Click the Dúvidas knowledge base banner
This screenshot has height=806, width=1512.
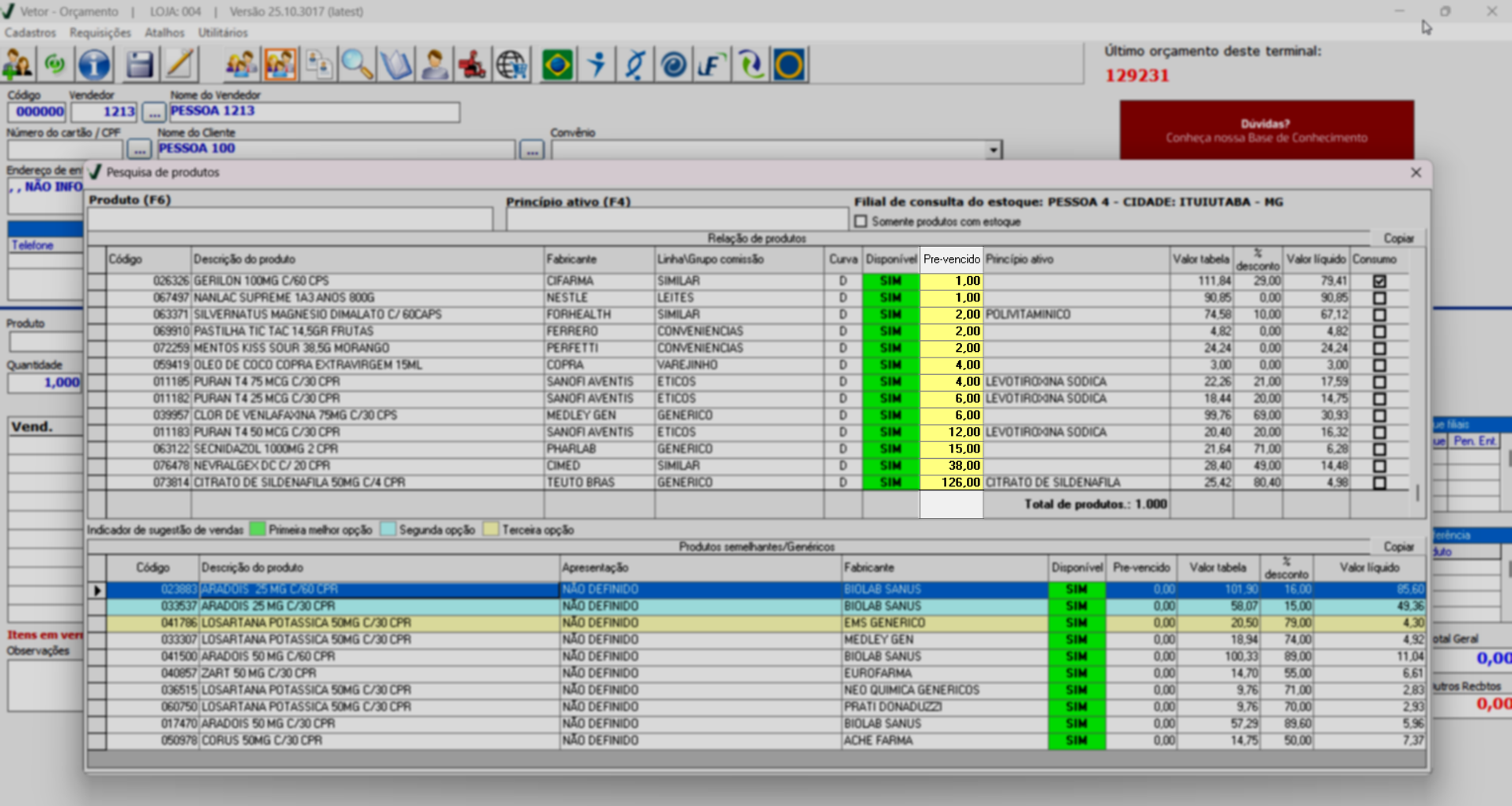(x=1266, y=131)
